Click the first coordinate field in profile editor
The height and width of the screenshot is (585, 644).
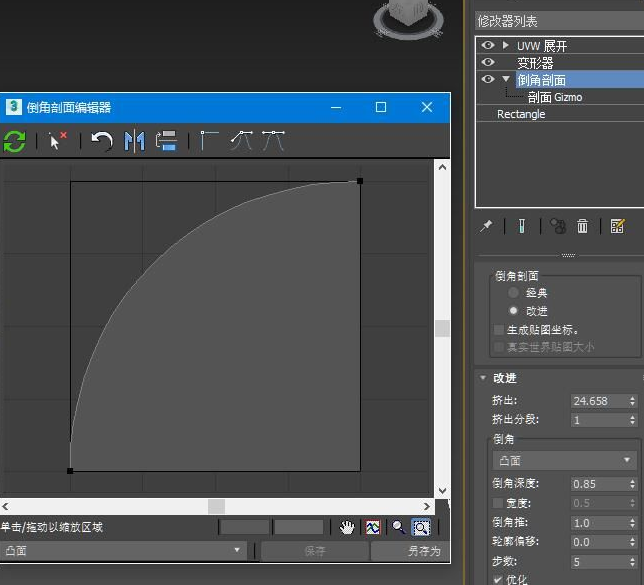click(x=244, y=527)
